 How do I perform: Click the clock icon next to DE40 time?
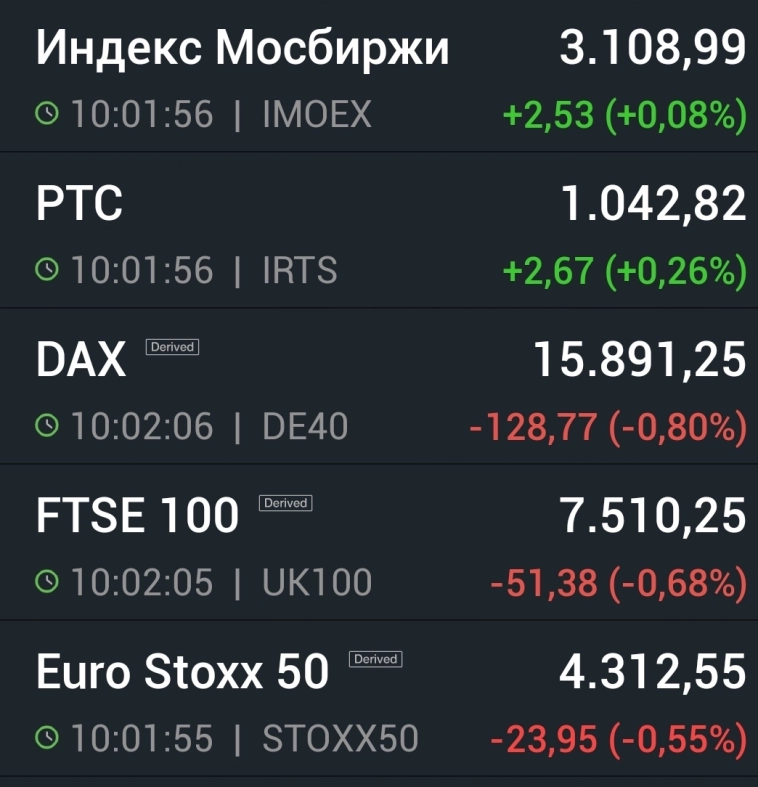point(46,427)
